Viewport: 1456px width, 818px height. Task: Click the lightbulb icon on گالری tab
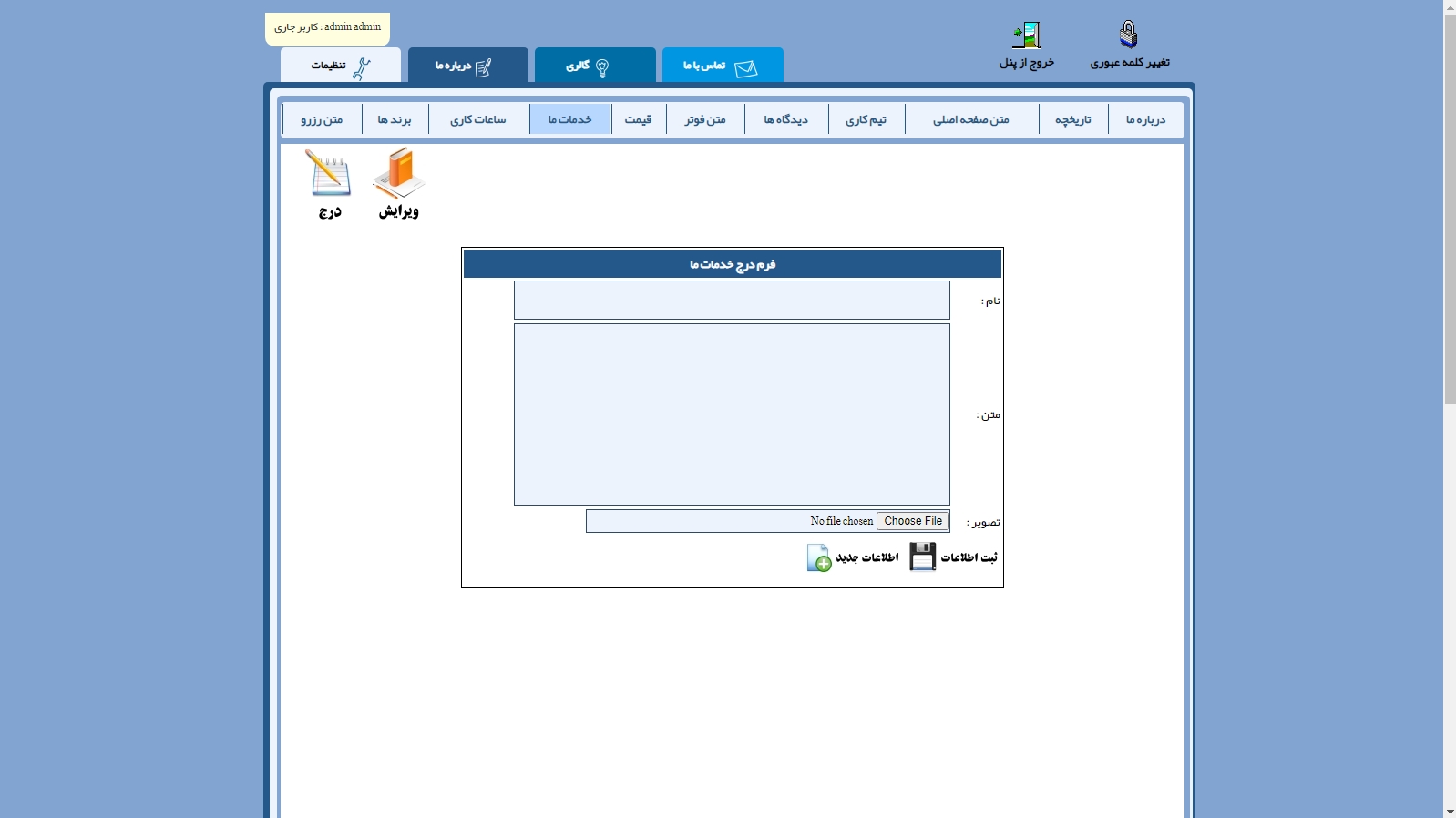click(x=601, y=68)
